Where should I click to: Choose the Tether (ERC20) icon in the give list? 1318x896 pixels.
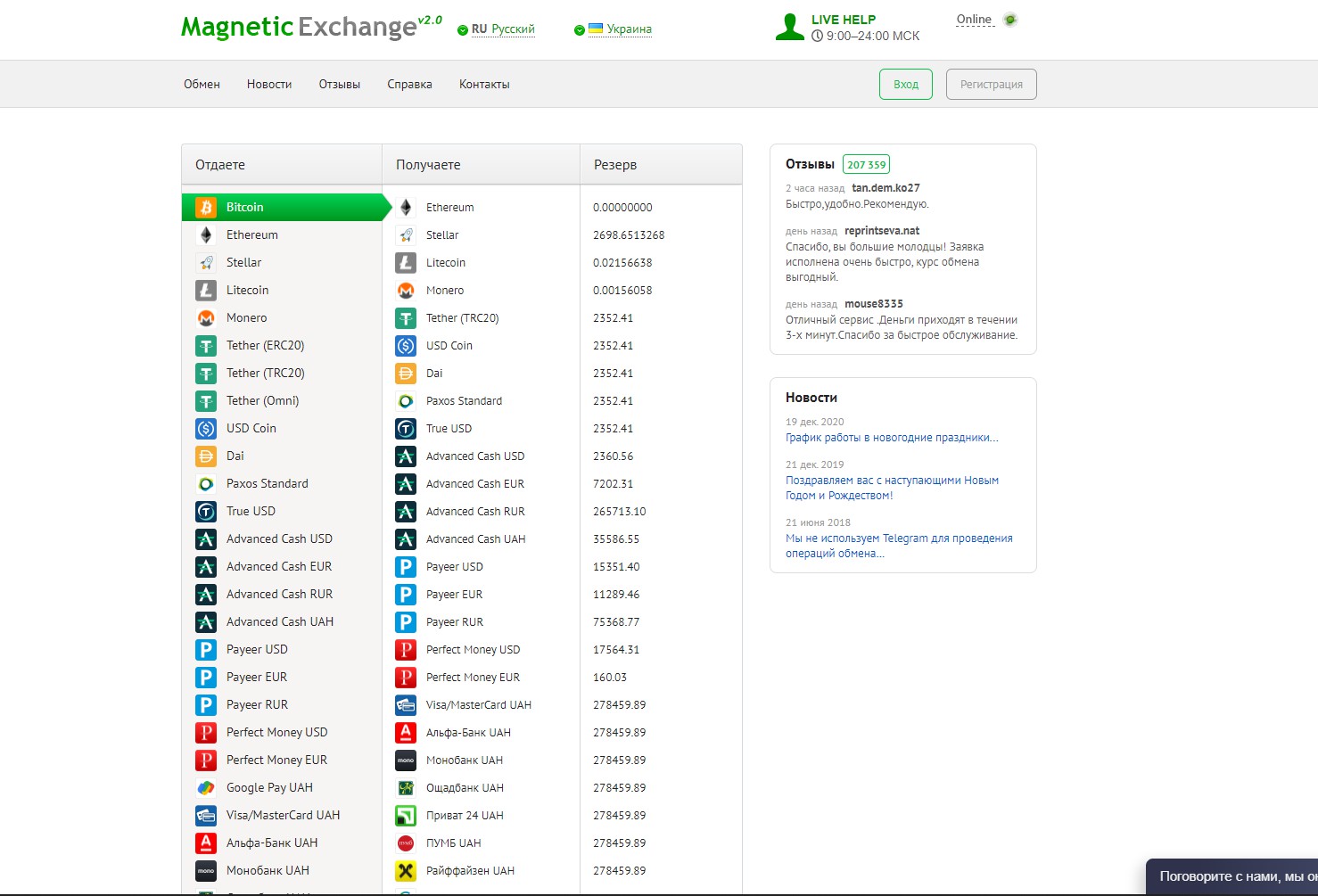point(206,345)
